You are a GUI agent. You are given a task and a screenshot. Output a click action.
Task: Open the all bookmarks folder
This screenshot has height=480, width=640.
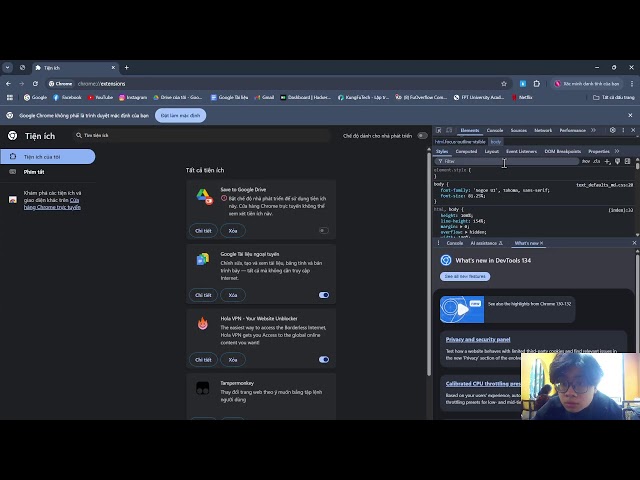(613, 98)
